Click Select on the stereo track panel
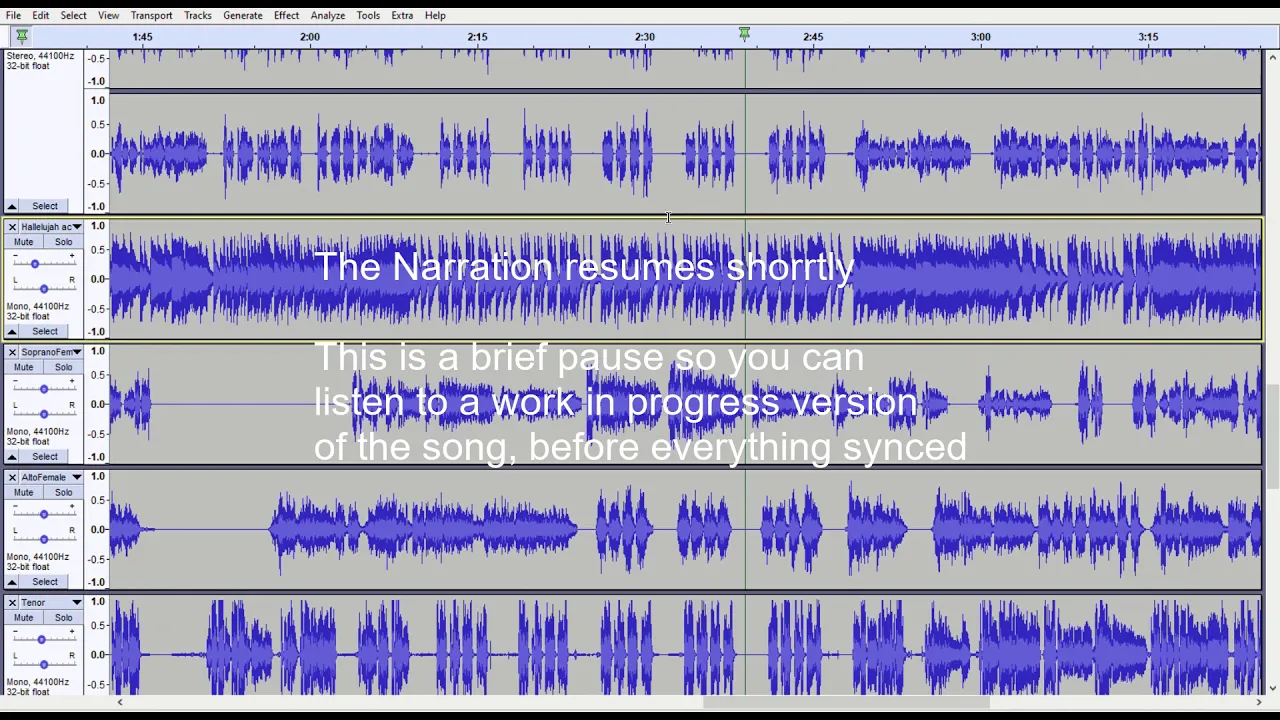Screen dimensions: 1280x720 pos(45,206)
